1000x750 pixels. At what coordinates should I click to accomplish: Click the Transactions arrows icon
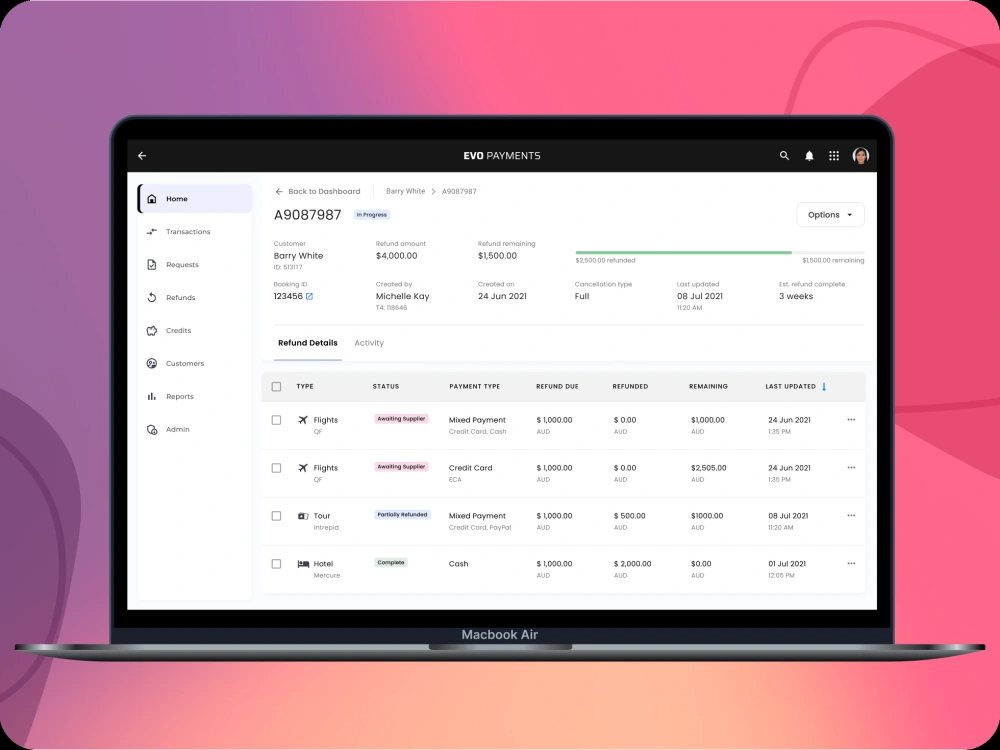pyautogui.click(x=152, y=232)
